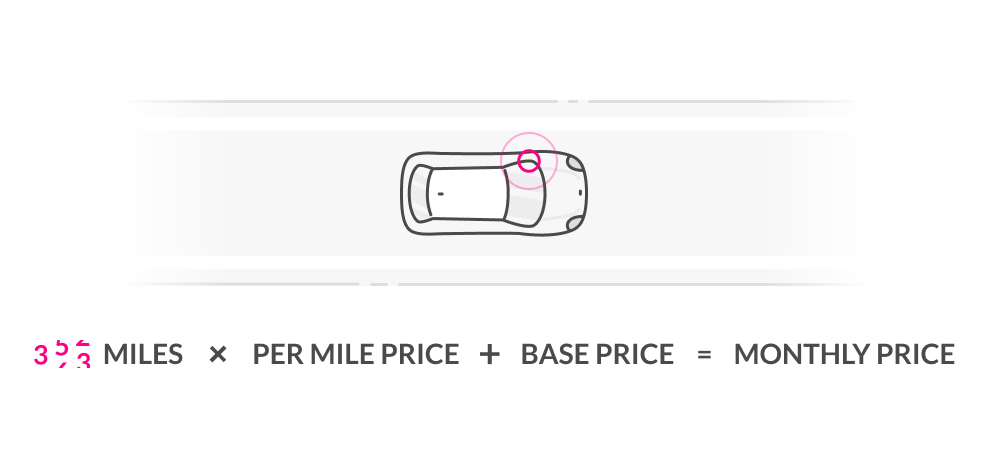
Task: Select the BASE PRICE text
Action: point(597,354)
